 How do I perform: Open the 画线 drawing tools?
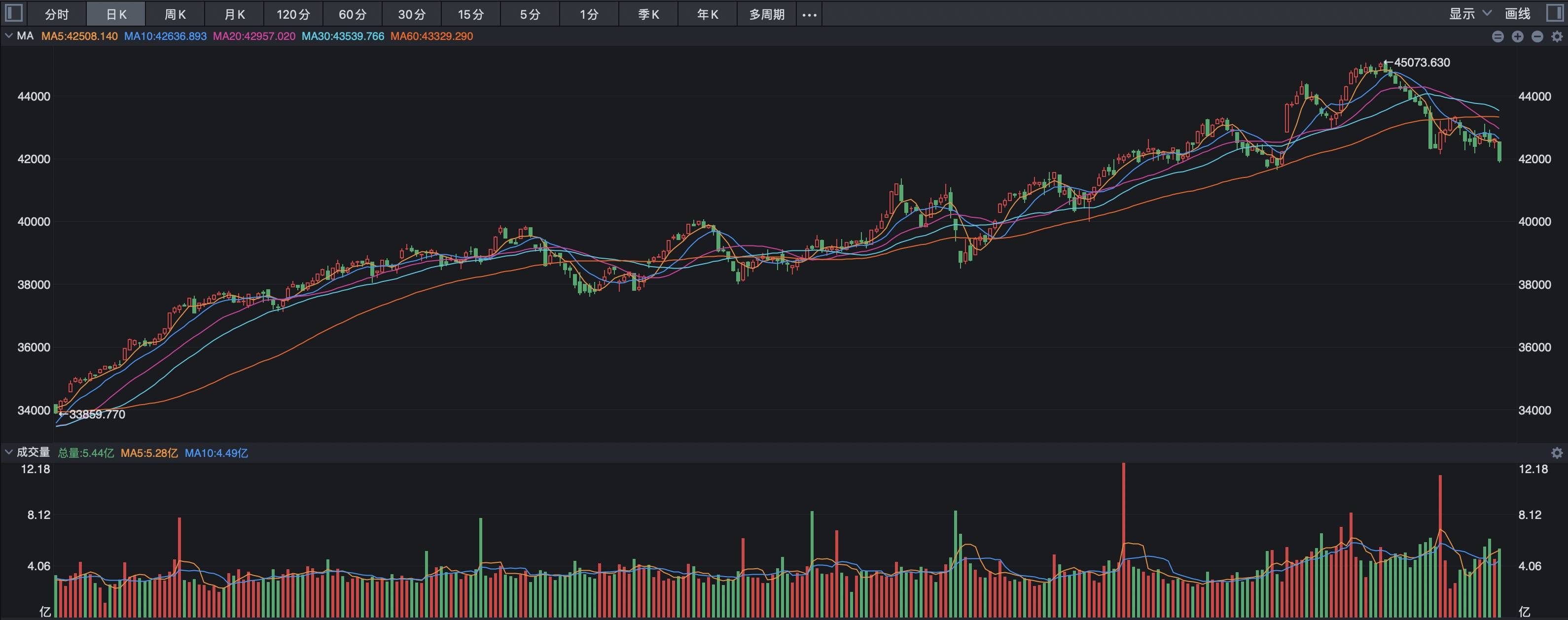(x=1518, y=13)
